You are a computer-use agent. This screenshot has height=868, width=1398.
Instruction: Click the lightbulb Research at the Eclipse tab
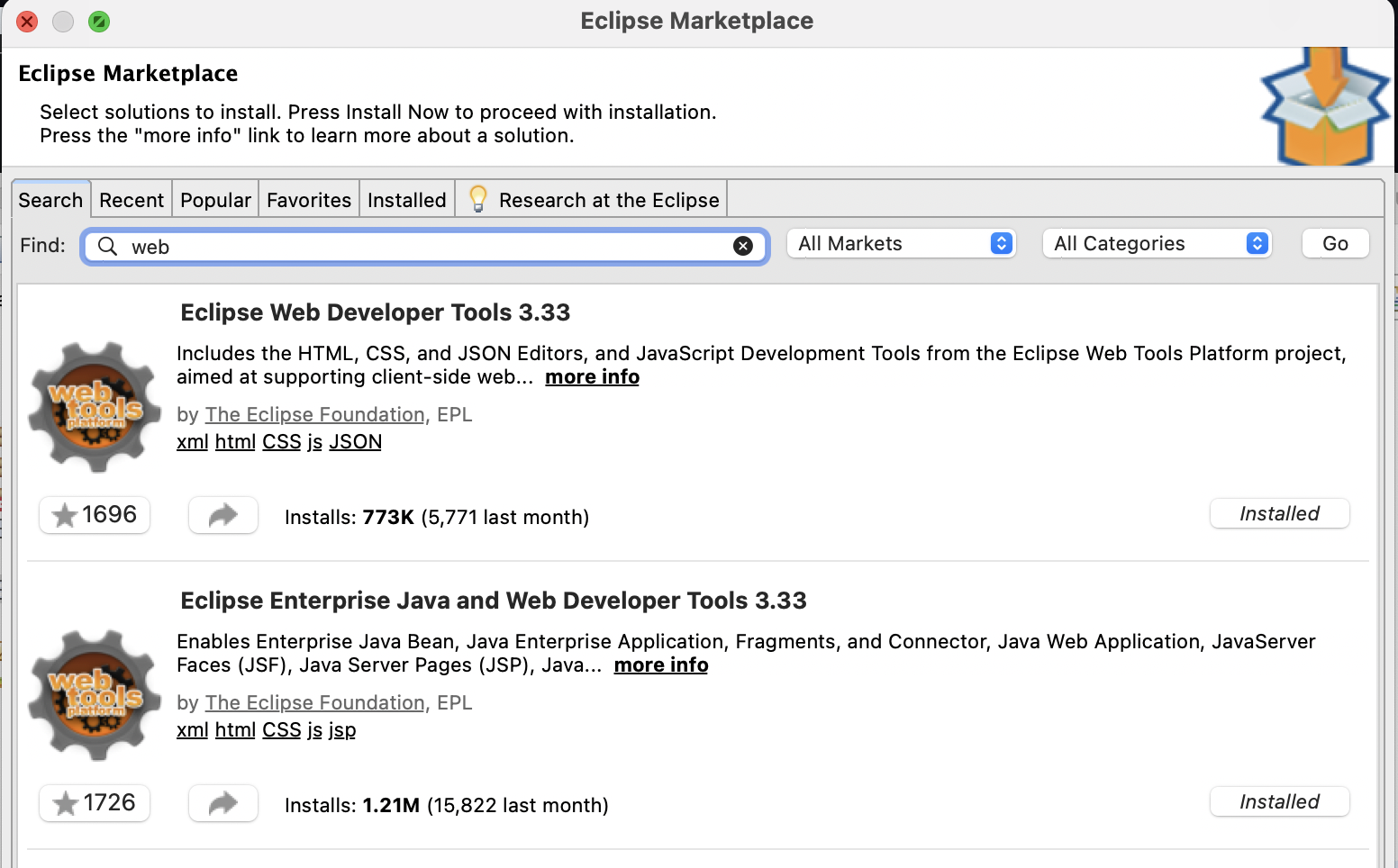click(595, 200)
